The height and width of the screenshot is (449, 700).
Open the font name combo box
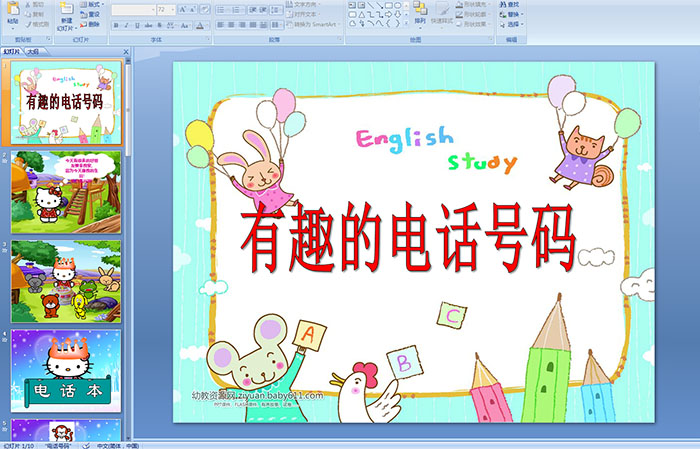(x=133, y=9)
